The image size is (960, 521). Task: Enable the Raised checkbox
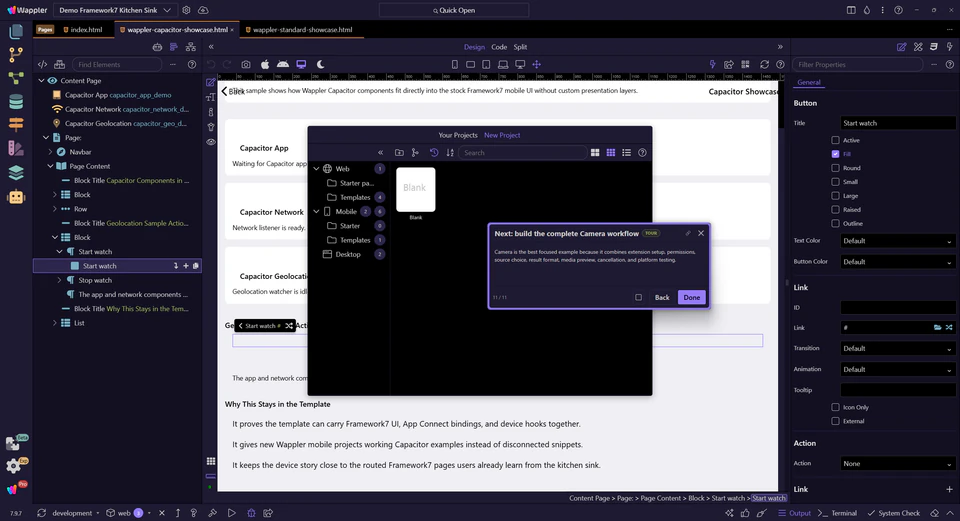[x=835, y=209]
